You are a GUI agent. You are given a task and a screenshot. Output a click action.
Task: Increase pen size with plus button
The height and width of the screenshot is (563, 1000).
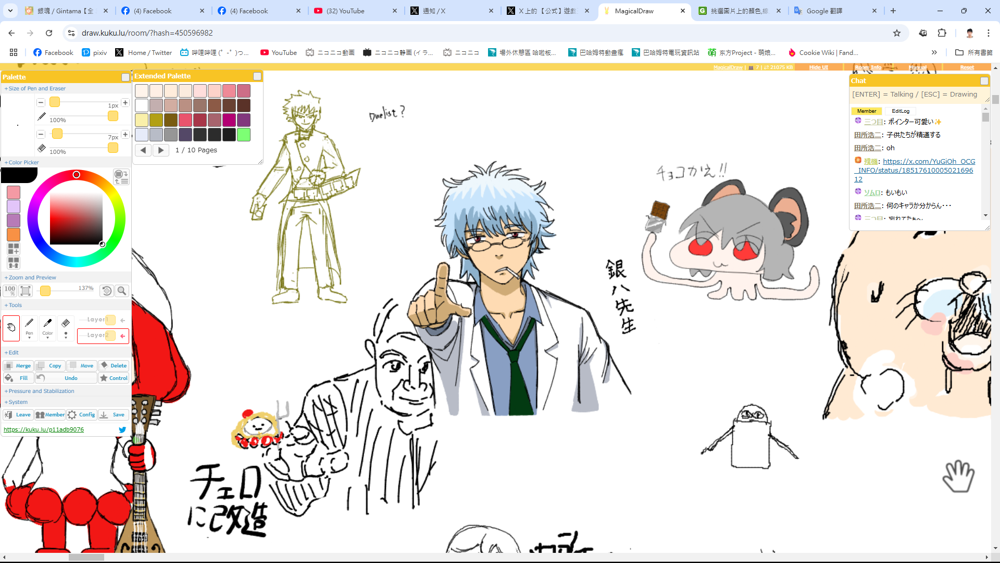125,102
